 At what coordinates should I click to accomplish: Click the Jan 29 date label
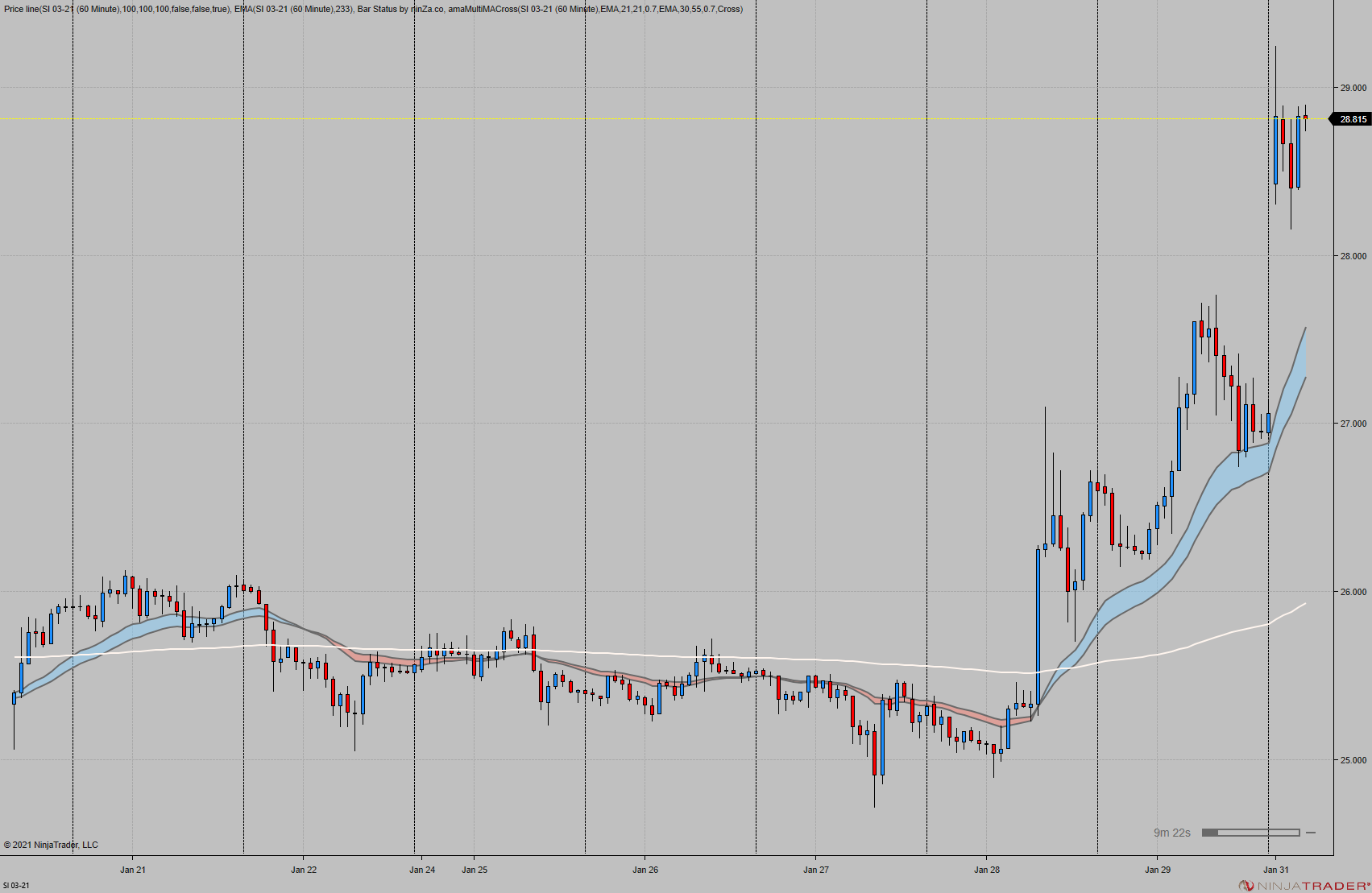[x=1158, y=870]
